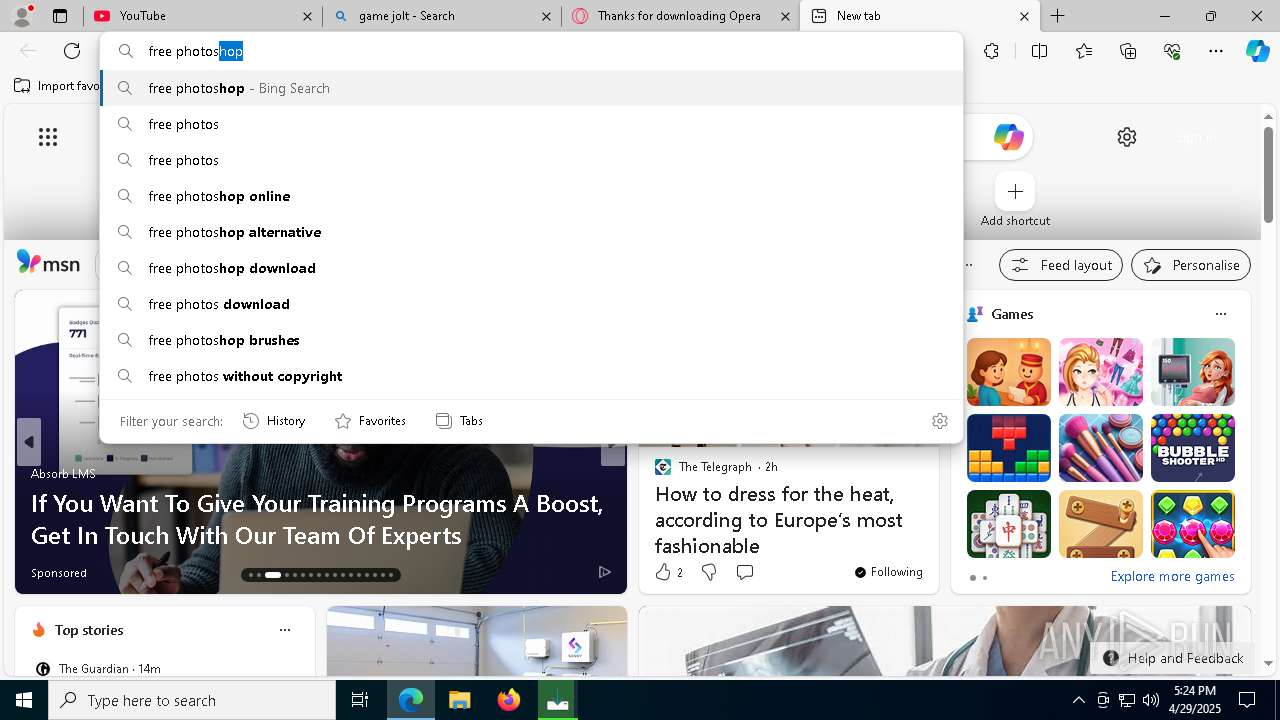Open the Copilot sidebar icon

point(1257,51)
